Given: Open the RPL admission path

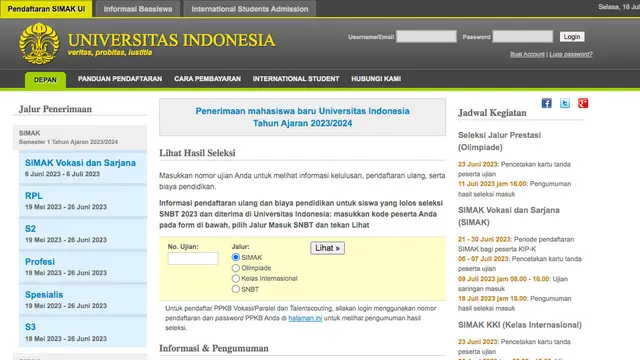Looking at the screenshot, I should click(x=33, y=196).
